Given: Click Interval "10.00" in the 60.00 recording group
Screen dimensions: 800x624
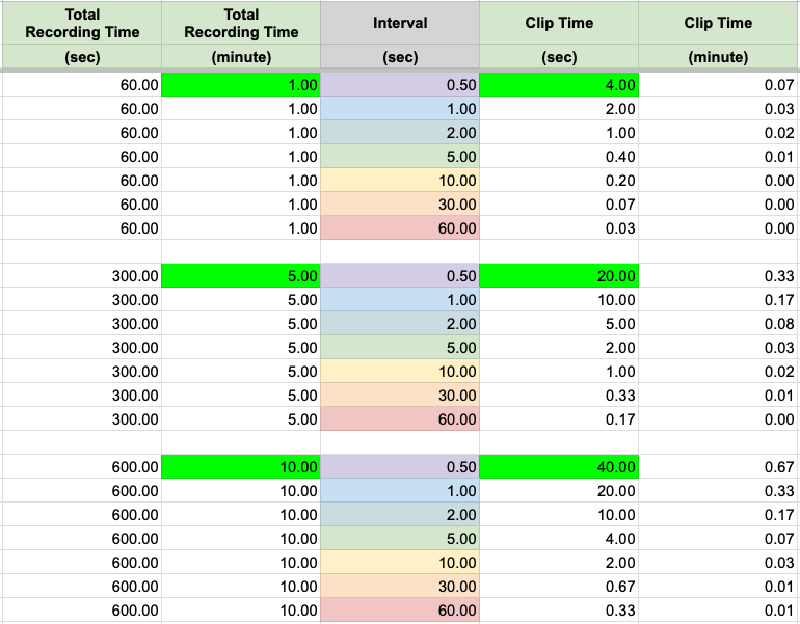Looking at the screenshot, I should [400, 181].
